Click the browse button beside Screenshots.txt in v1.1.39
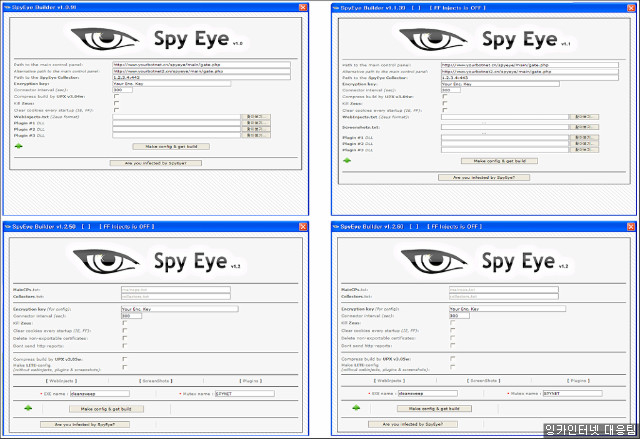Viewport: 640px width, 439px height. [583, 126]
